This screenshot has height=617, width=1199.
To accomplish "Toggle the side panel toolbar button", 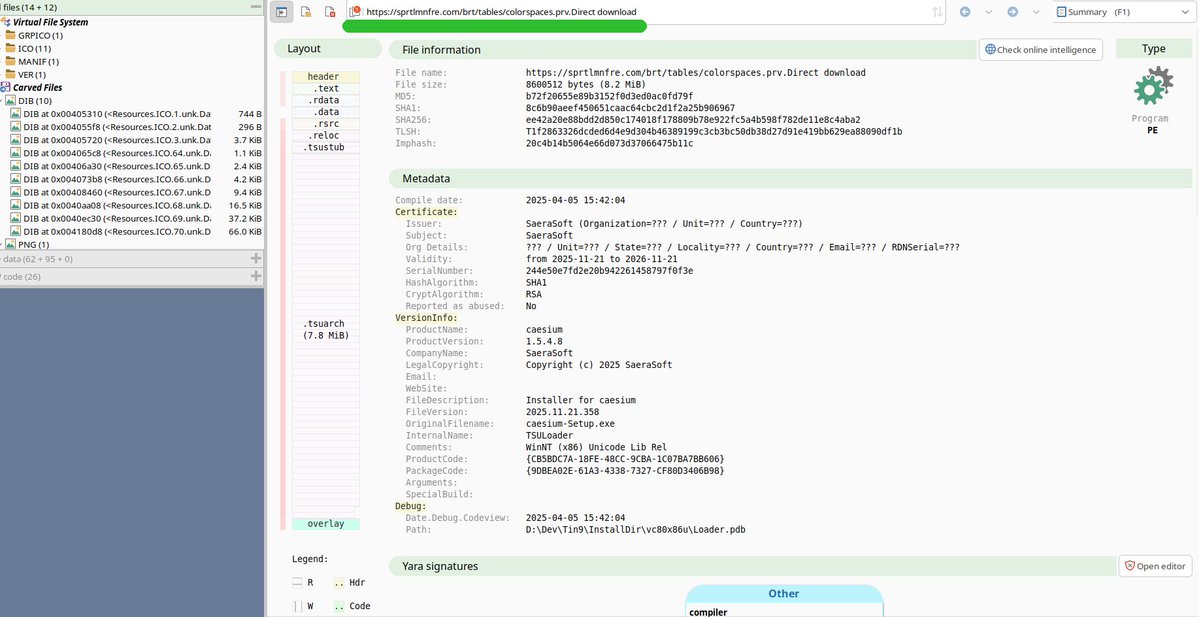I will click(281, 11).
